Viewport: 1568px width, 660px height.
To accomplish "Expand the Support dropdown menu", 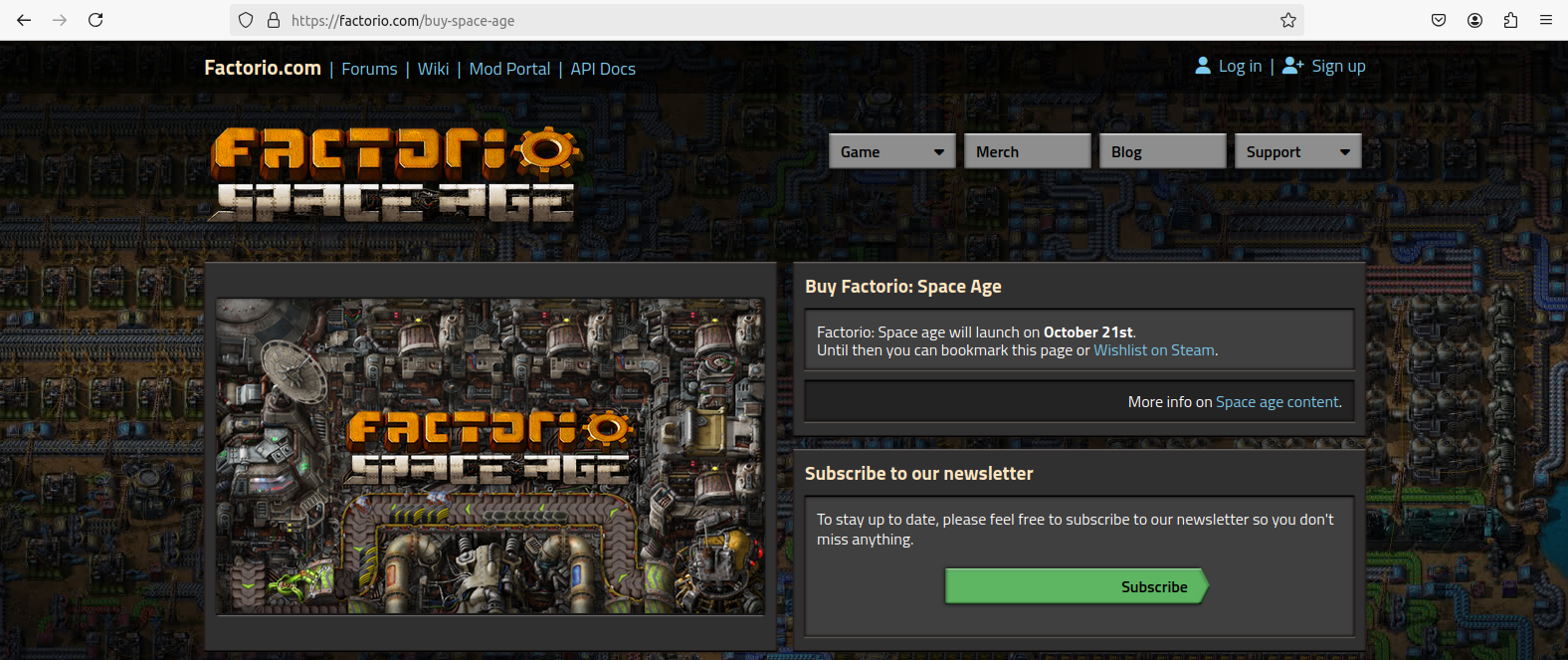I will click(x=1298, y=151).
